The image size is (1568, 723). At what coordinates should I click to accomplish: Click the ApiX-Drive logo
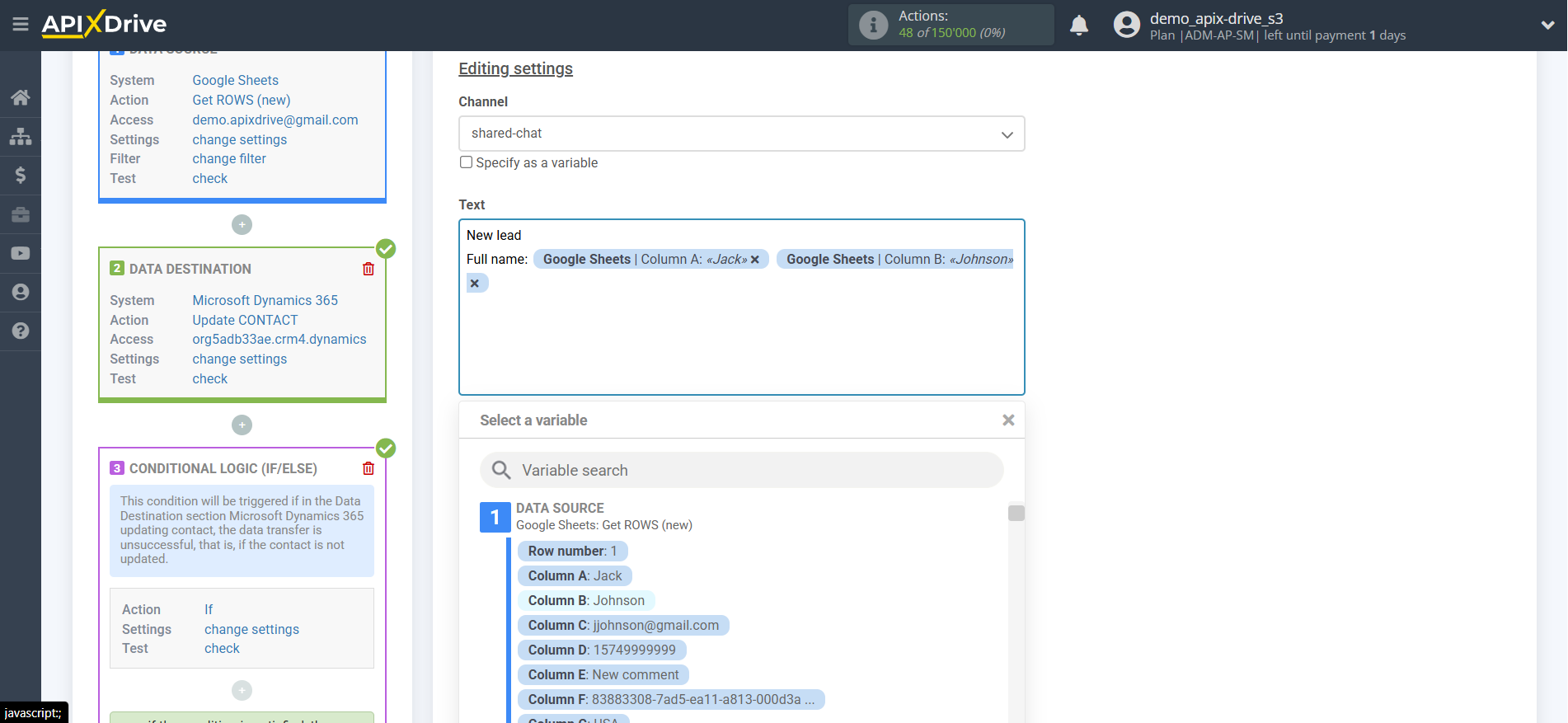(x=104, y=24)
